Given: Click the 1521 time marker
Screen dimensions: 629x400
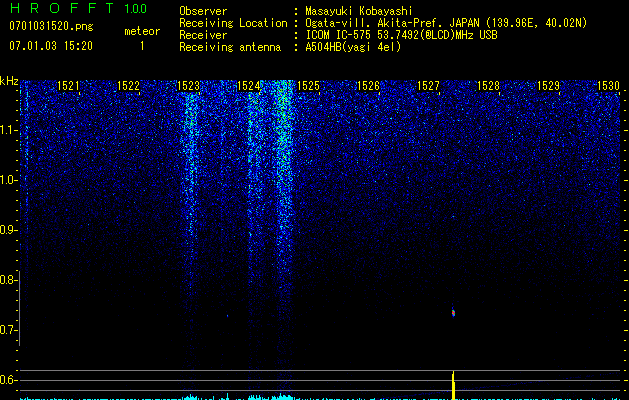Looking at the screenshot, I should pos(68,86).
